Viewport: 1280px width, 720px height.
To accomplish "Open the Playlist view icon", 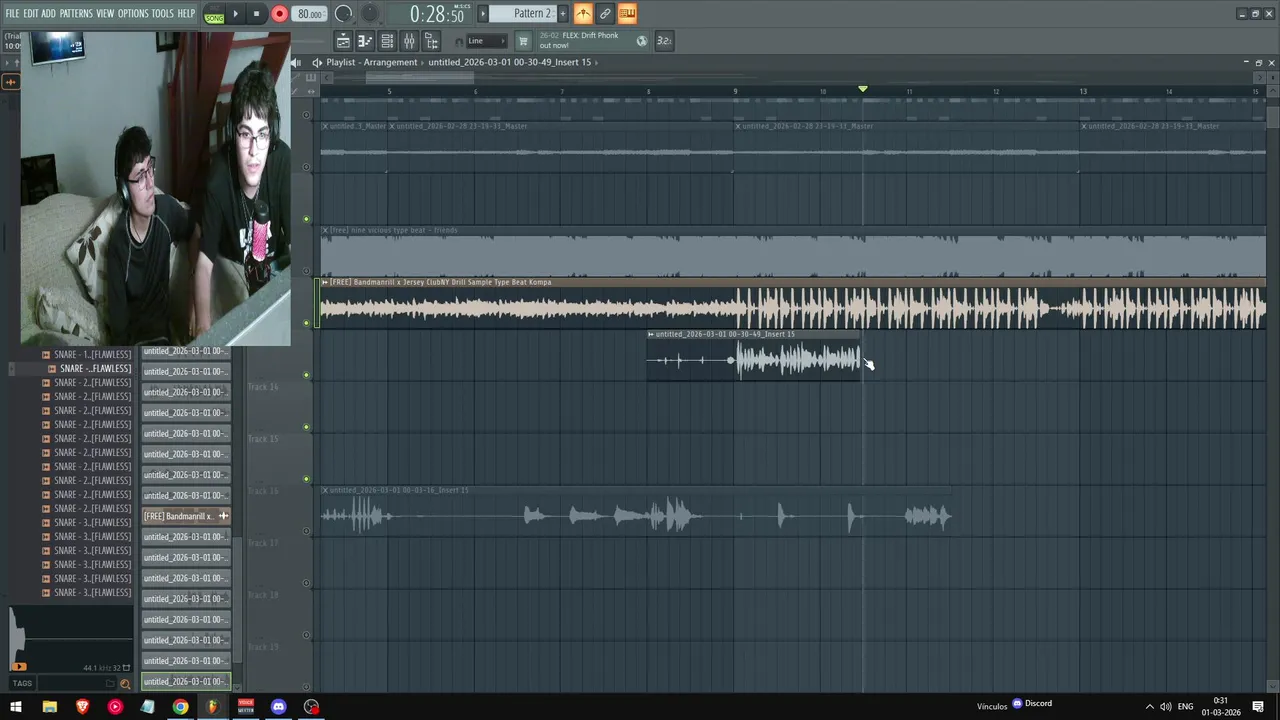I will (x=343, y=41).
